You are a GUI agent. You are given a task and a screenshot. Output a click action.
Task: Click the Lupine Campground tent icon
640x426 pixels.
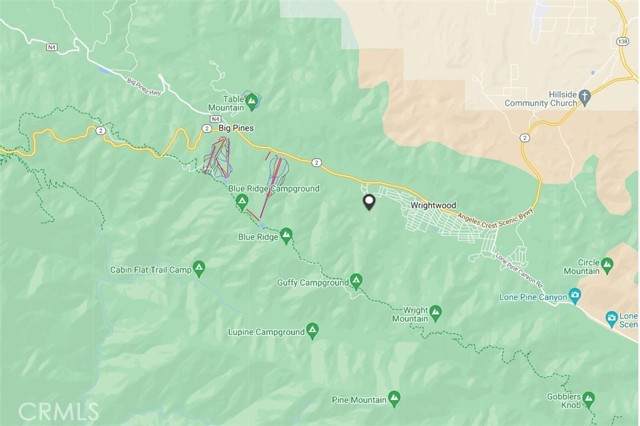coord(313,331)
